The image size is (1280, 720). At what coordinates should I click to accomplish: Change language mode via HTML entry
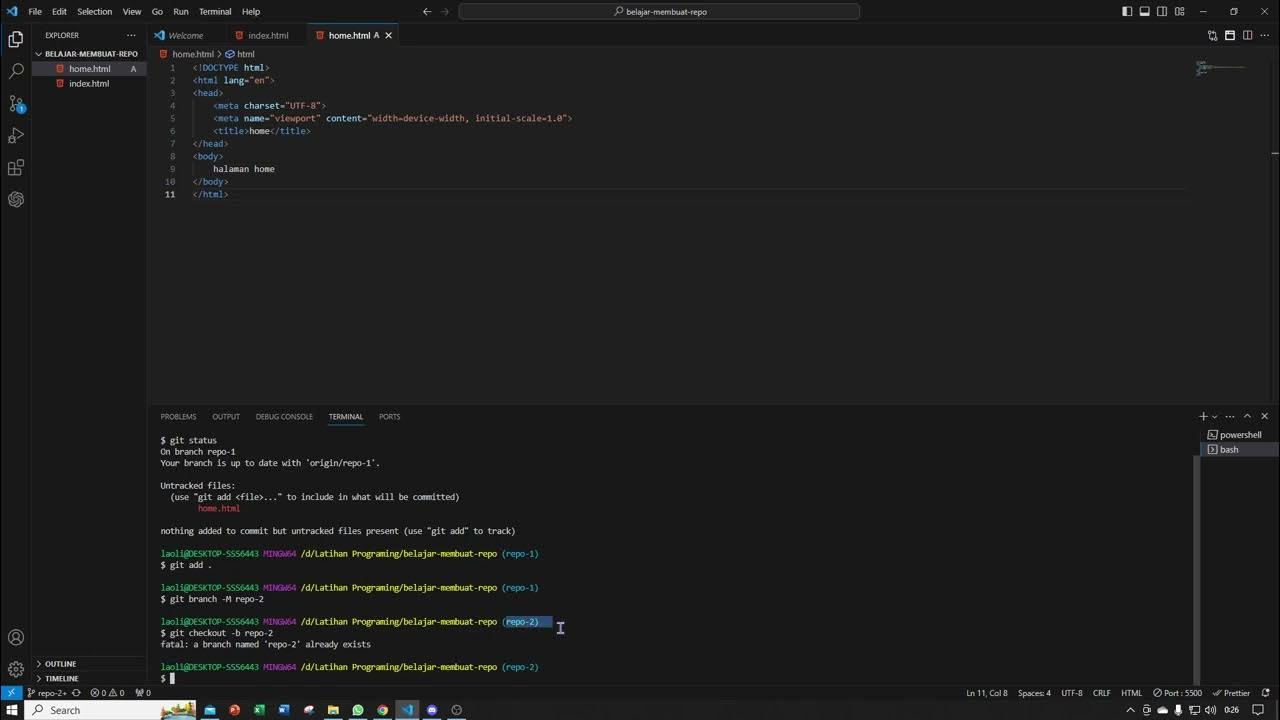point(1131,693)
